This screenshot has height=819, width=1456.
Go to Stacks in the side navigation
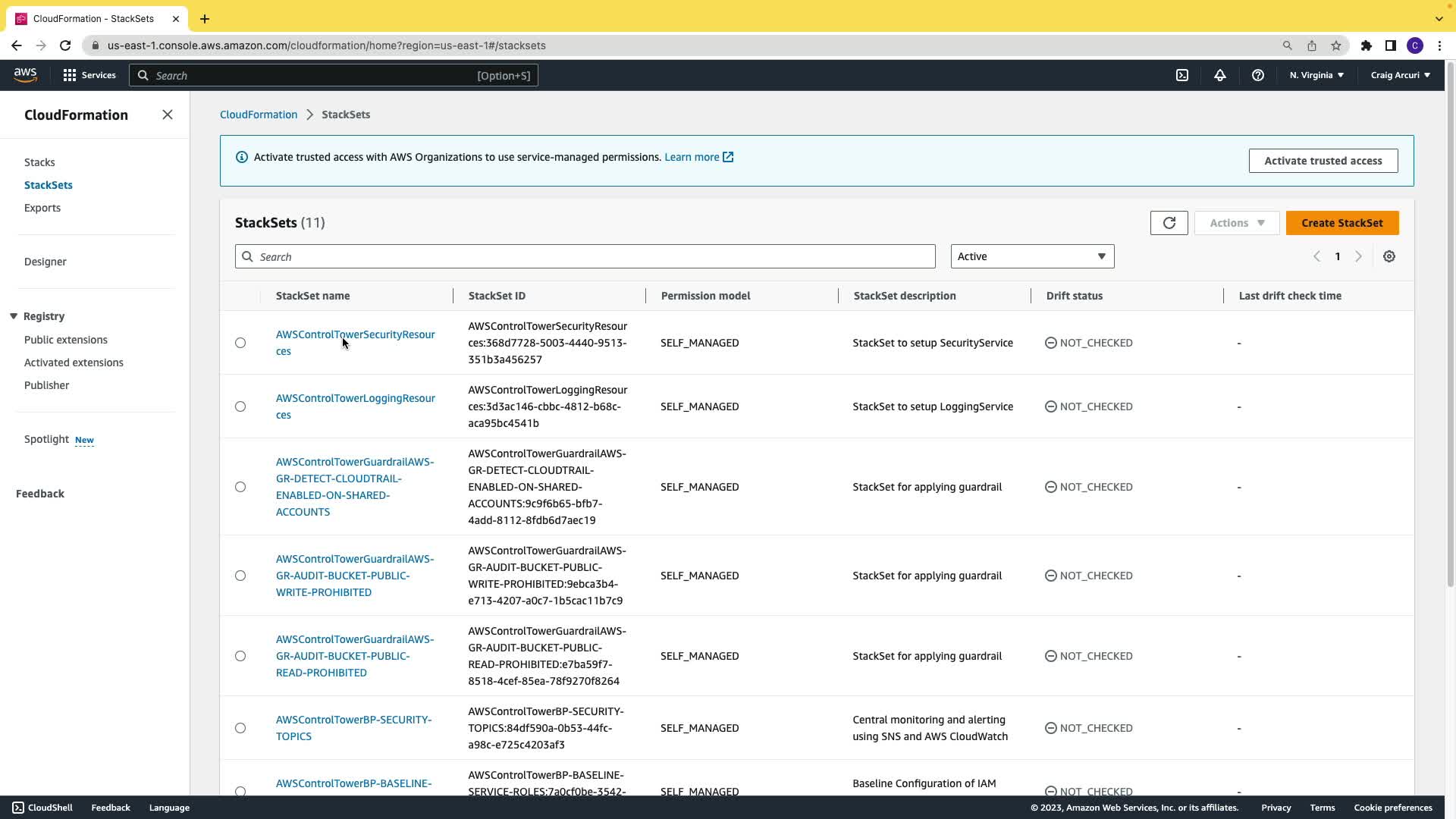(39, 162)
